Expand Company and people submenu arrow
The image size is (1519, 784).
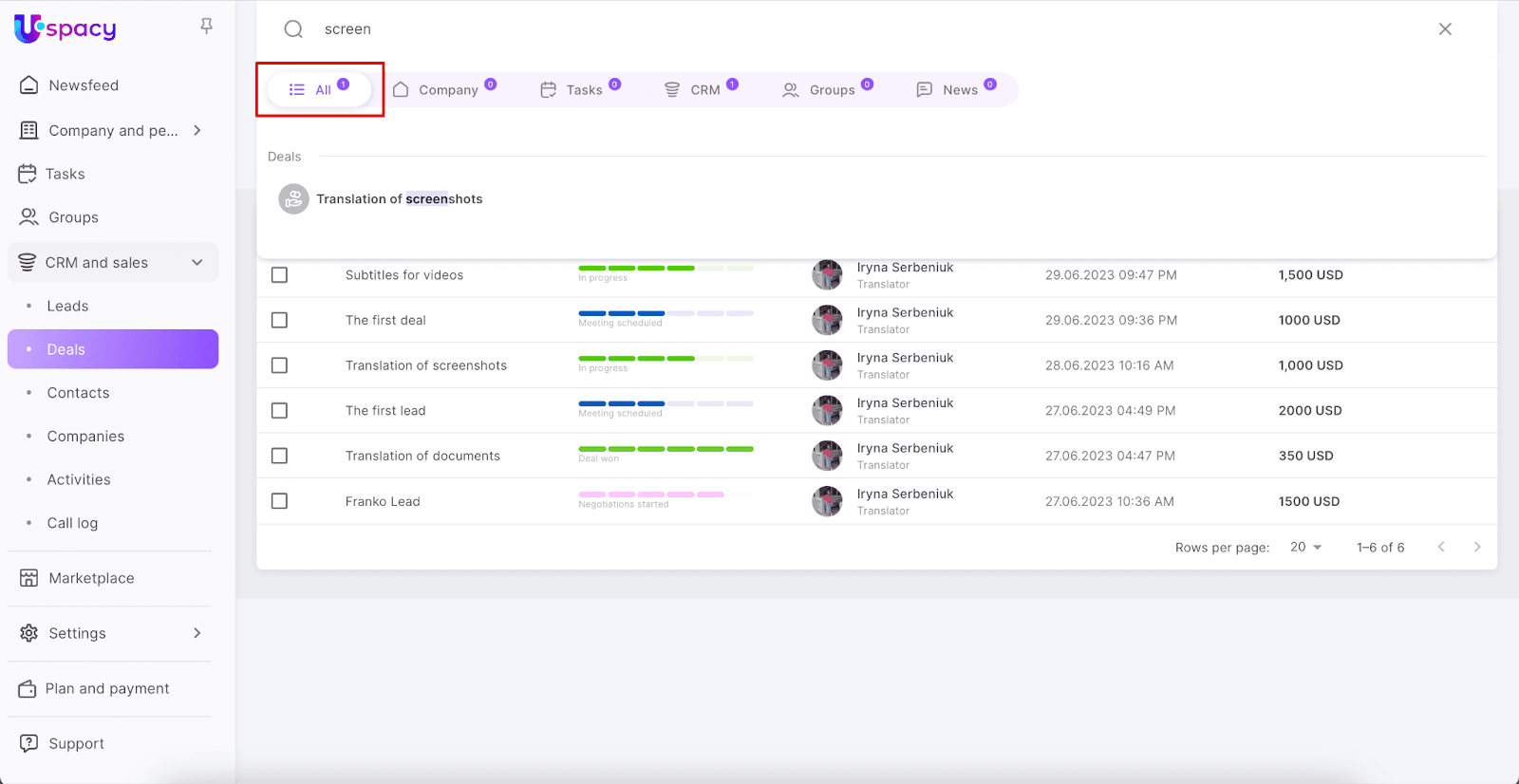tap(197, 131)
